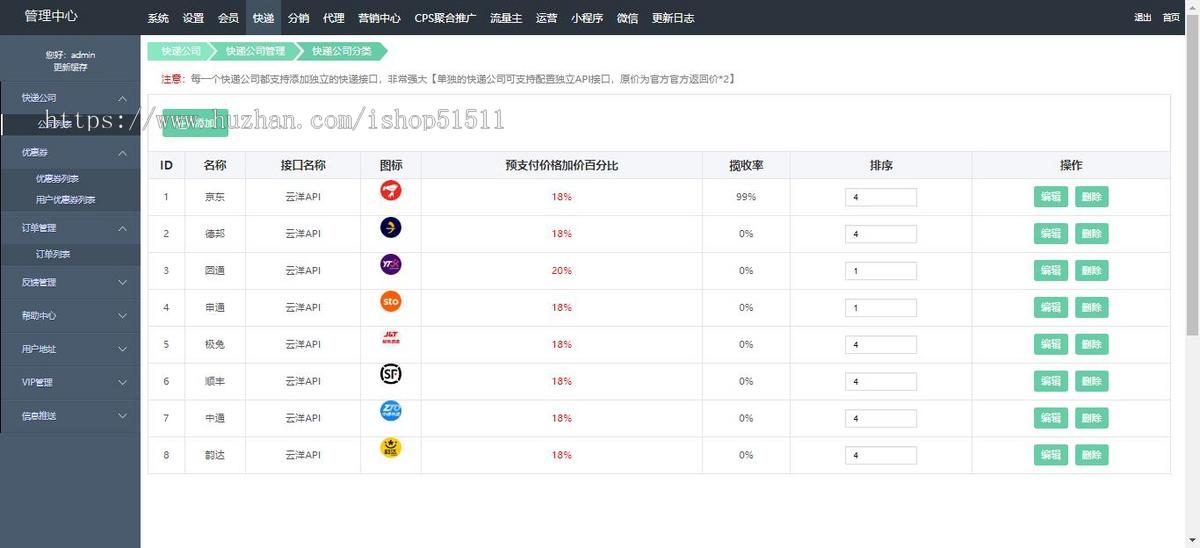Edit the 极兔 row
1200x548 pixels.
pos(1051,345)
